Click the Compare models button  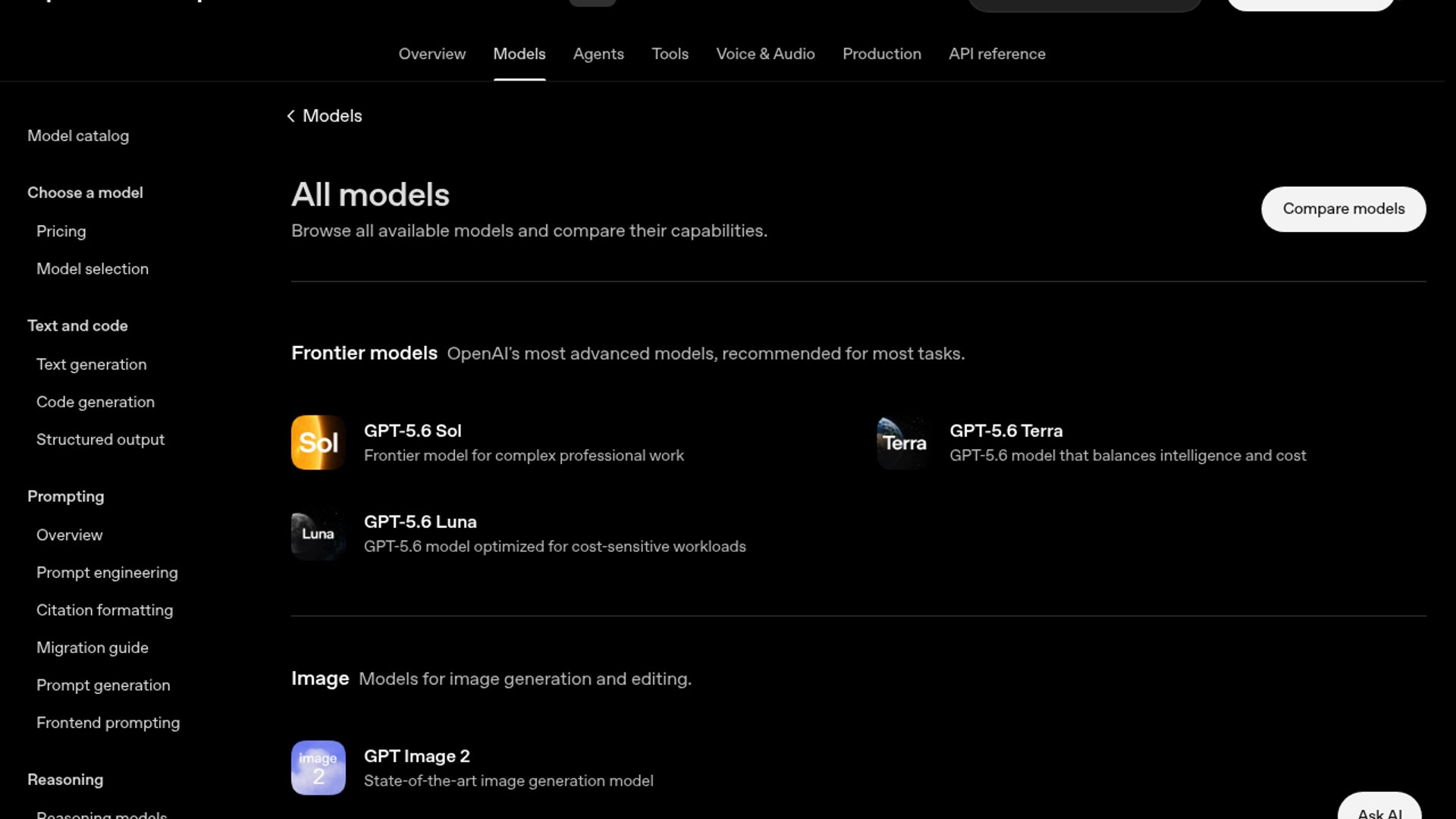coord(1344,209)
